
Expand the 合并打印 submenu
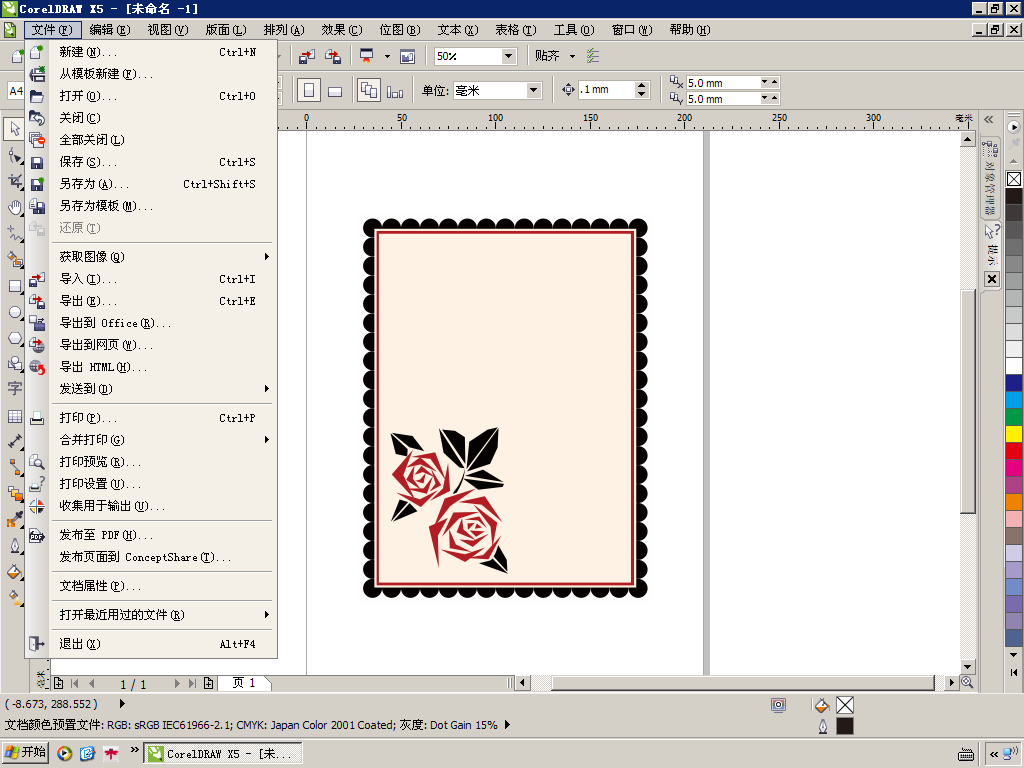point(266,440)
